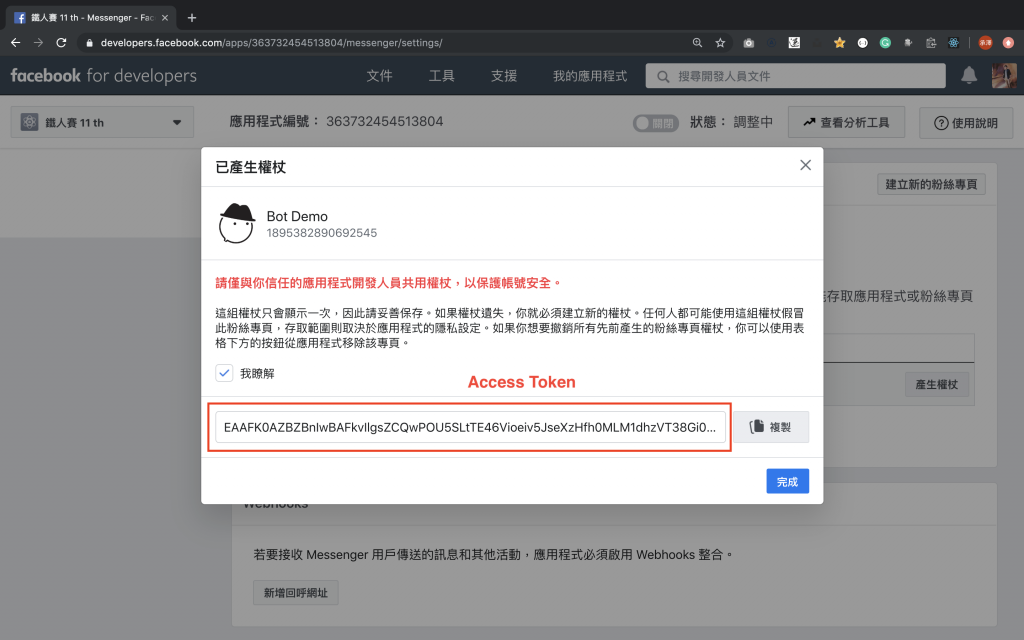
Task: Click the address bar URL
Action: pyautogui.click(x=271, y=42)
